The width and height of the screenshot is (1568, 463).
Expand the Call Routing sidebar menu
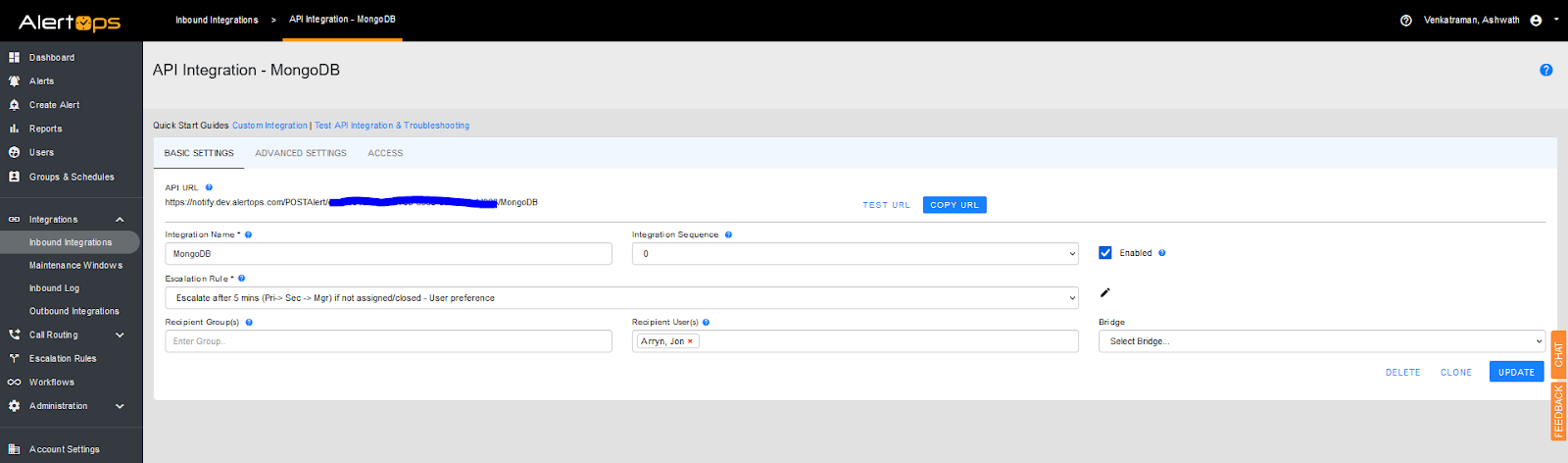(120, 335)
